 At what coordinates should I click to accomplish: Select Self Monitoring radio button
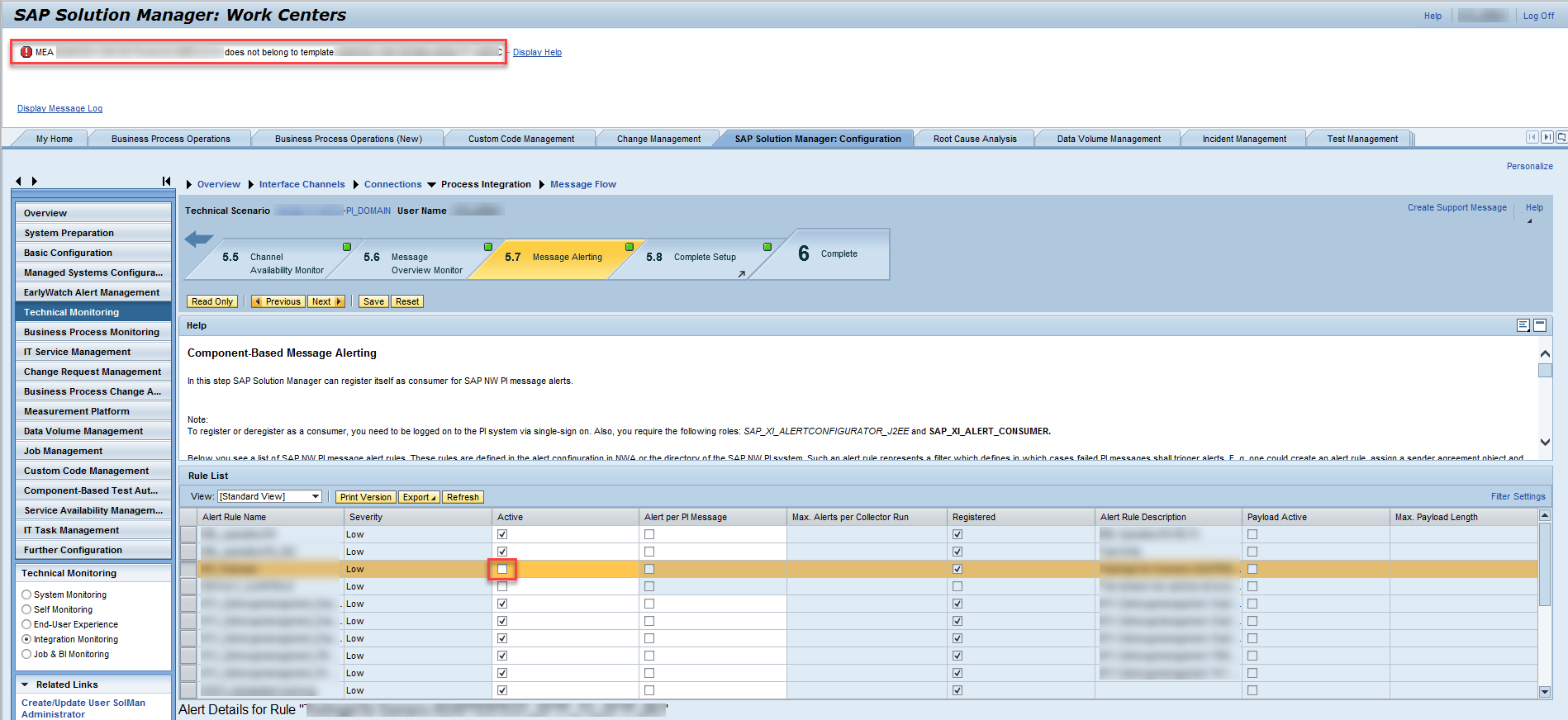click(26, 609)
